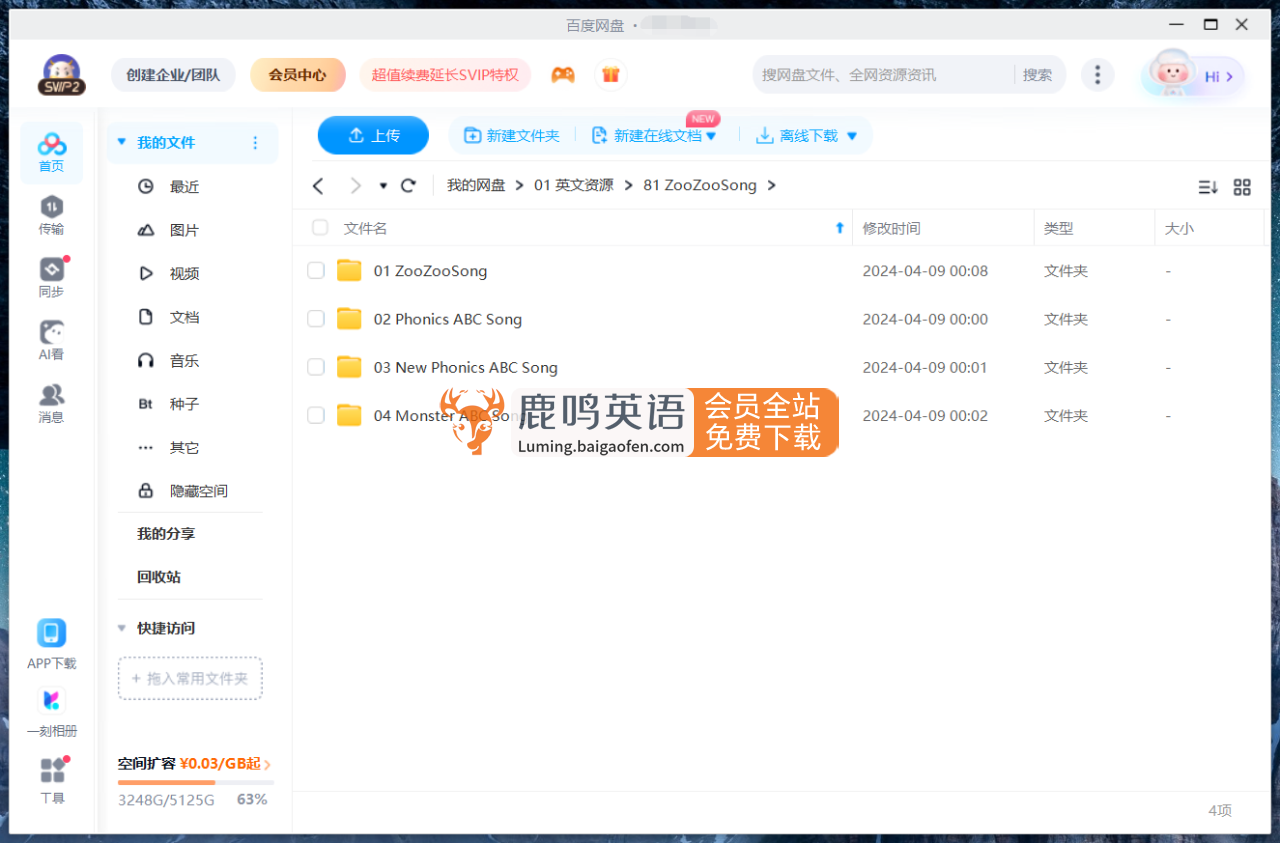Click 空间扩容 ¥0.03/GB起 link

[x=195, y=764]
